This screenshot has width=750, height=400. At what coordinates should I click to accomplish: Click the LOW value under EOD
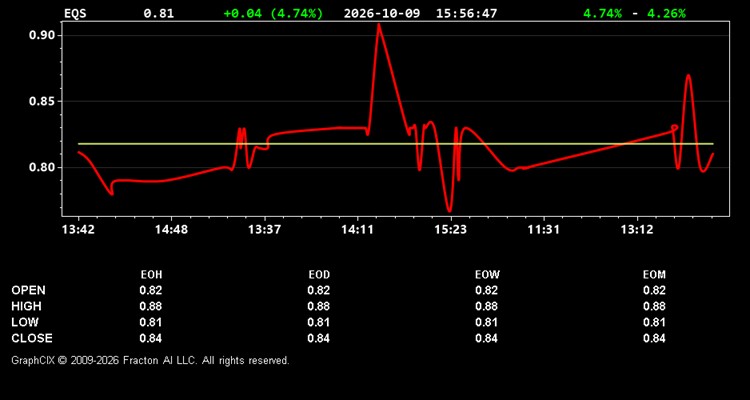click(x=319, y=322)
